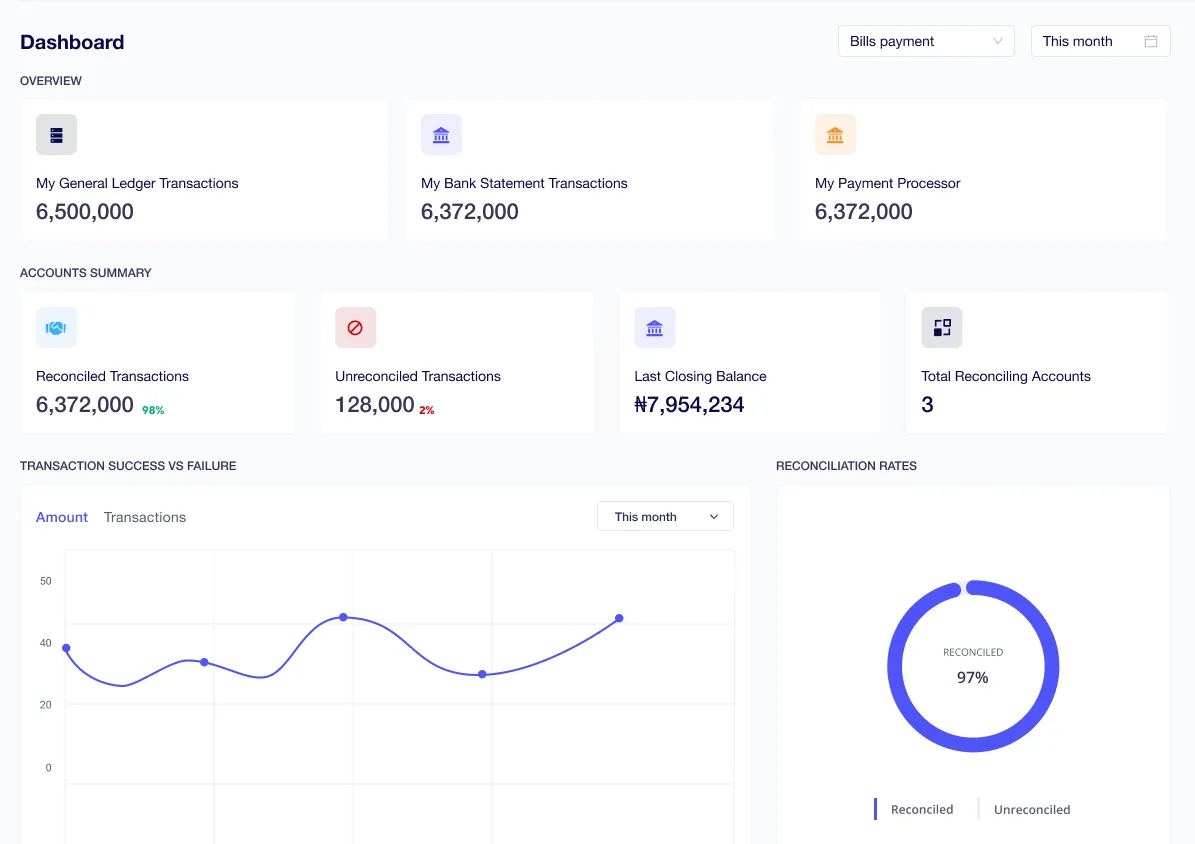1195x844 pixels.
Task: Click the 6,500,000 General Ledger value
Action: [85, 211]
